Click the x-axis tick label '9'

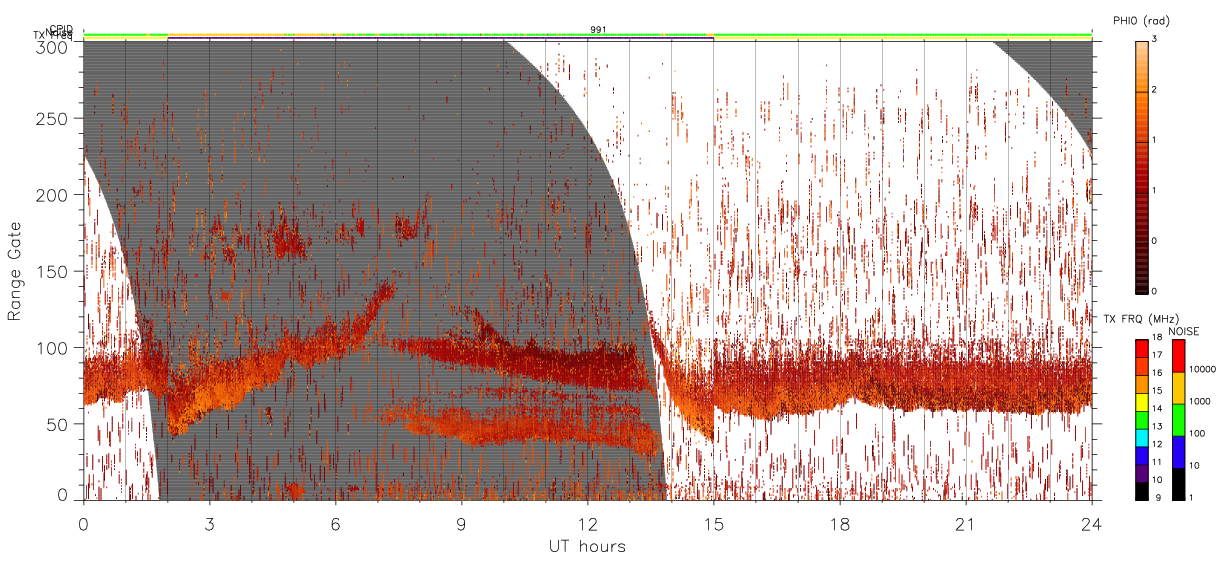461,523
